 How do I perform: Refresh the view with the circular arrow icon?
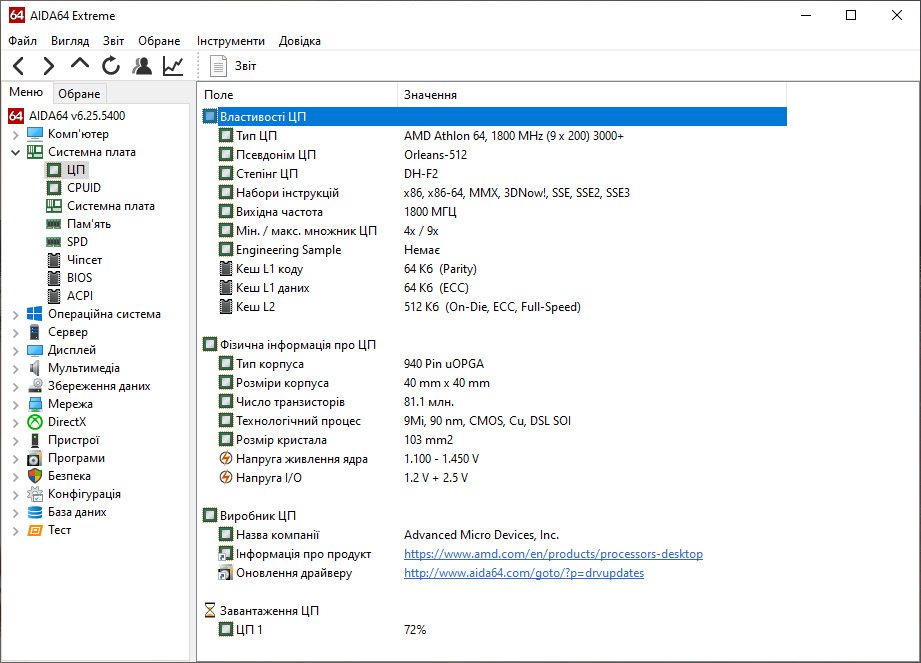pyautogui.click(x=110, y=66)
